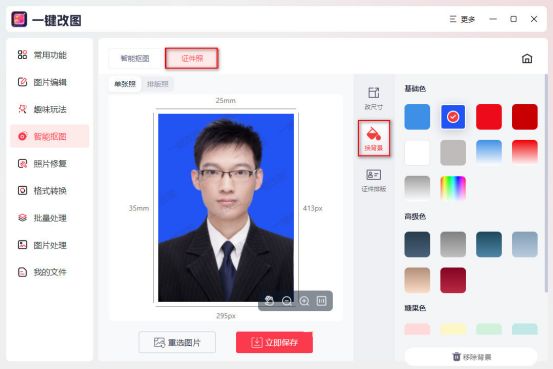Open the 更多 menu in title bar
Viewport: 553px width, 369px height.
pos(462,19)
